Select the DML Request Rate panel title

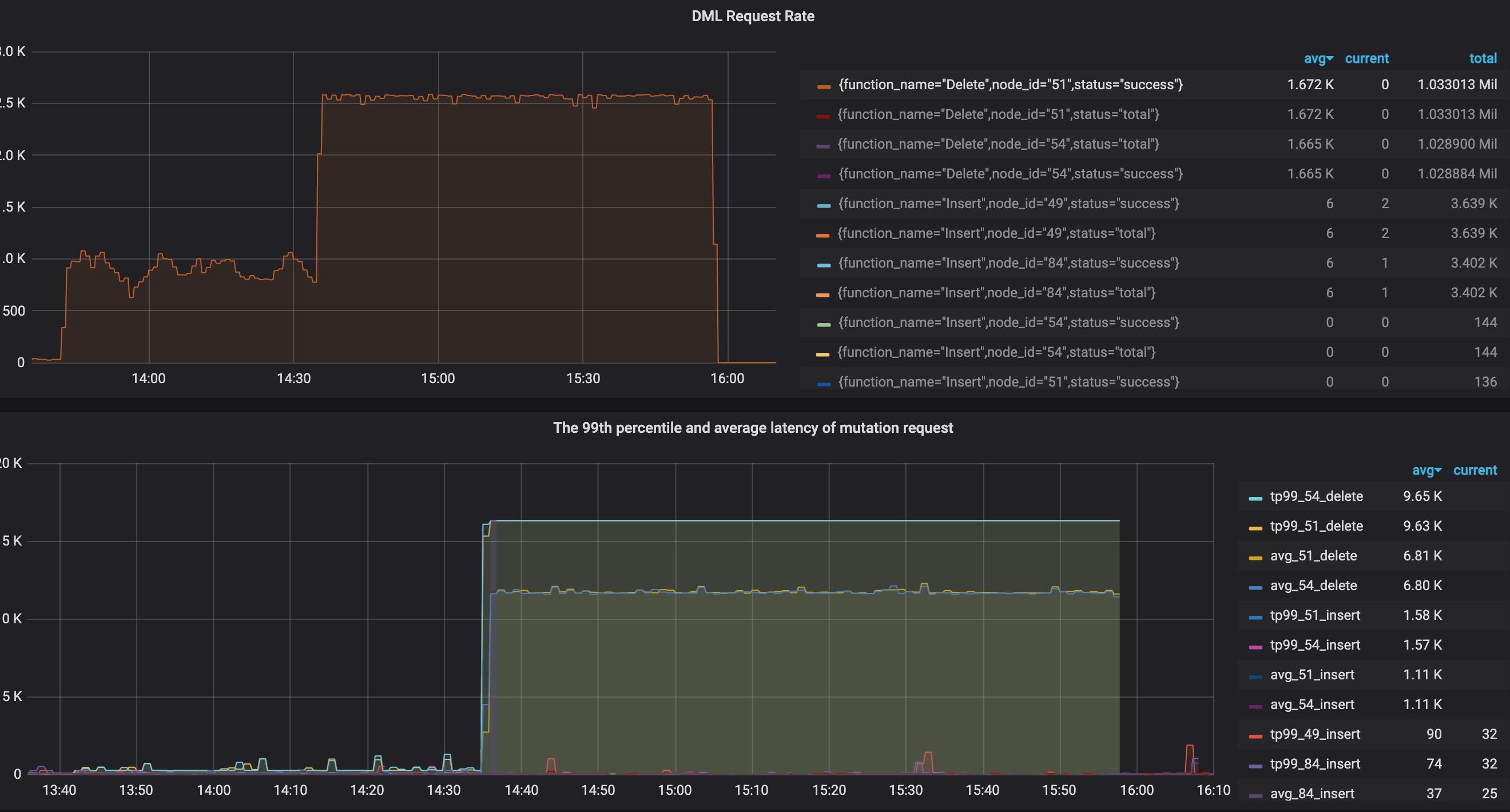[x=753, y=16]
